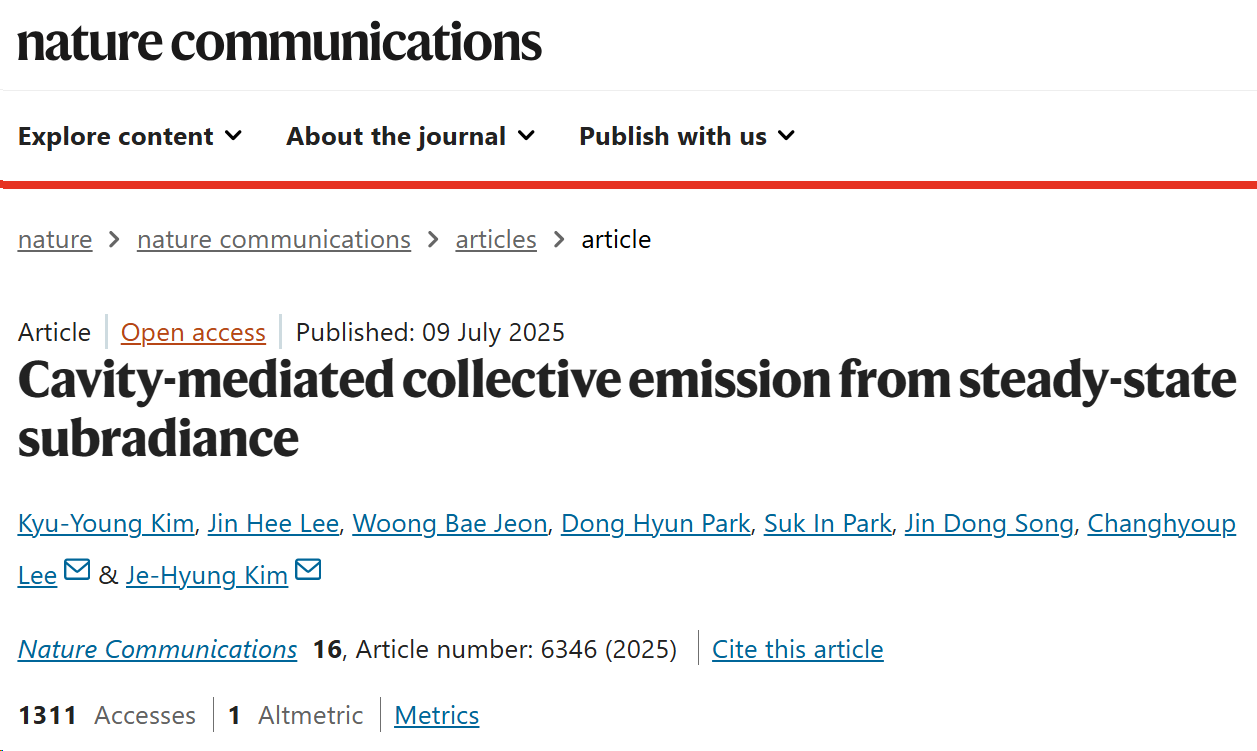Click author Woong Bae Jeon
The image size is (1257, 751).
(450, 524)
